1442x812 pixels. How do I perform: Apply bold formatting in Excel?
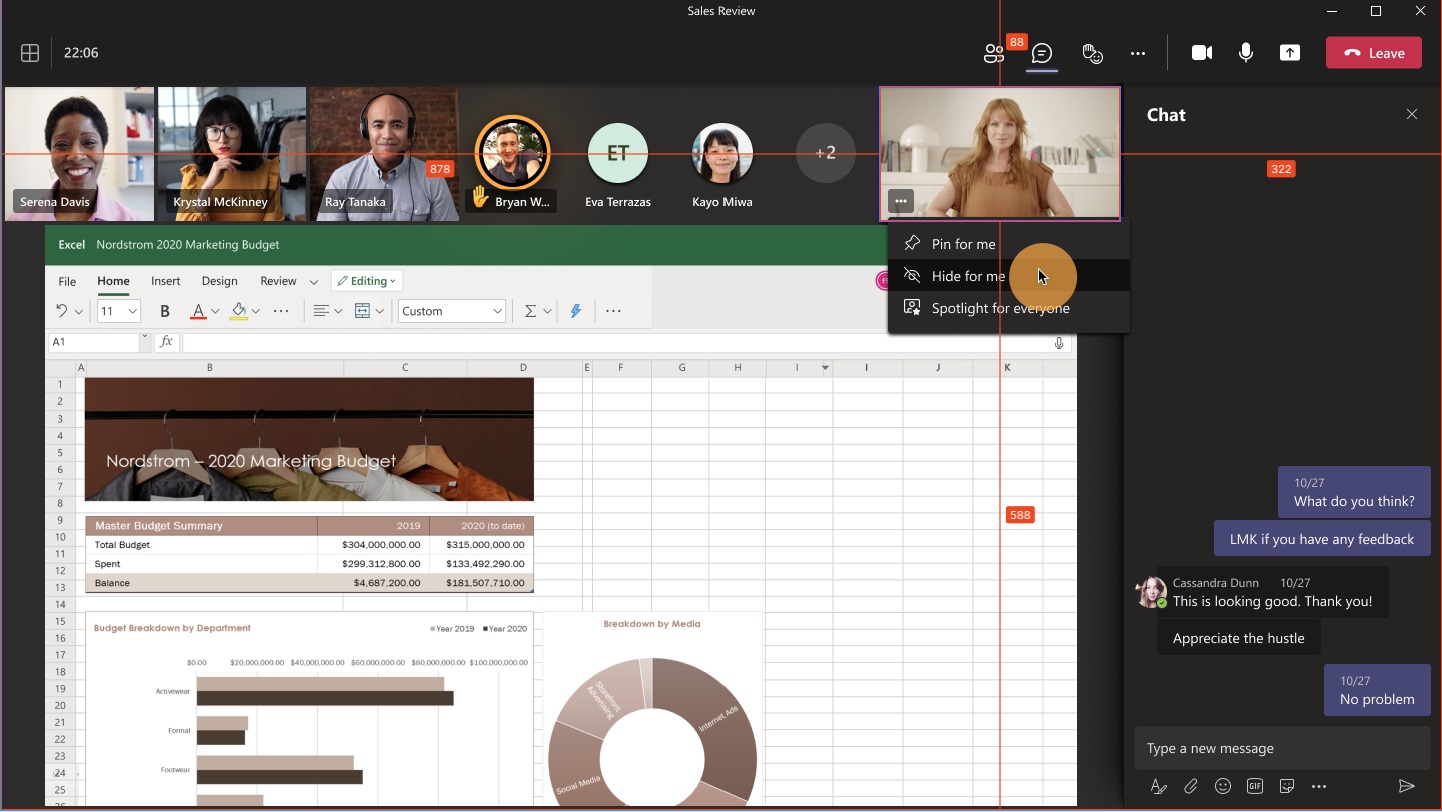point(164,311)
